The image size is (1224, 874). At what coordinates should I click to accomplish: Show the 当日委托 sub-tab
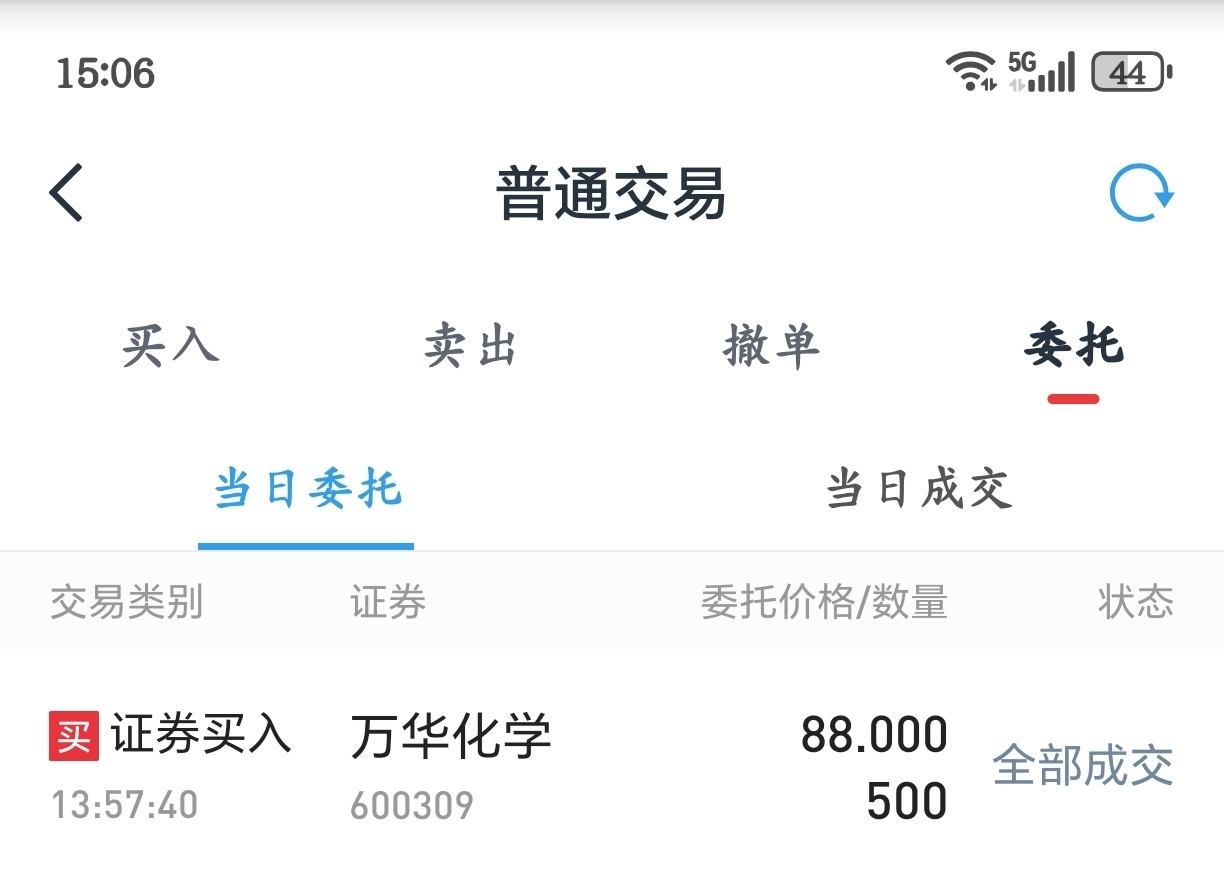click(x=307, y=490)
